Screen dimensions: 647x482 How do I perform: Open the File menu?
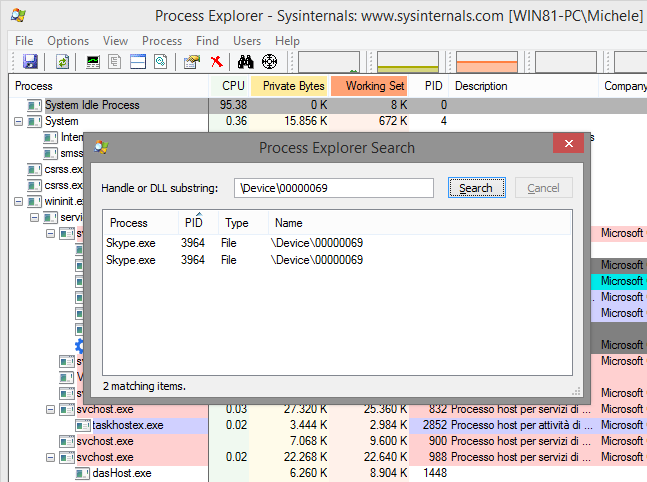point(24,41)
